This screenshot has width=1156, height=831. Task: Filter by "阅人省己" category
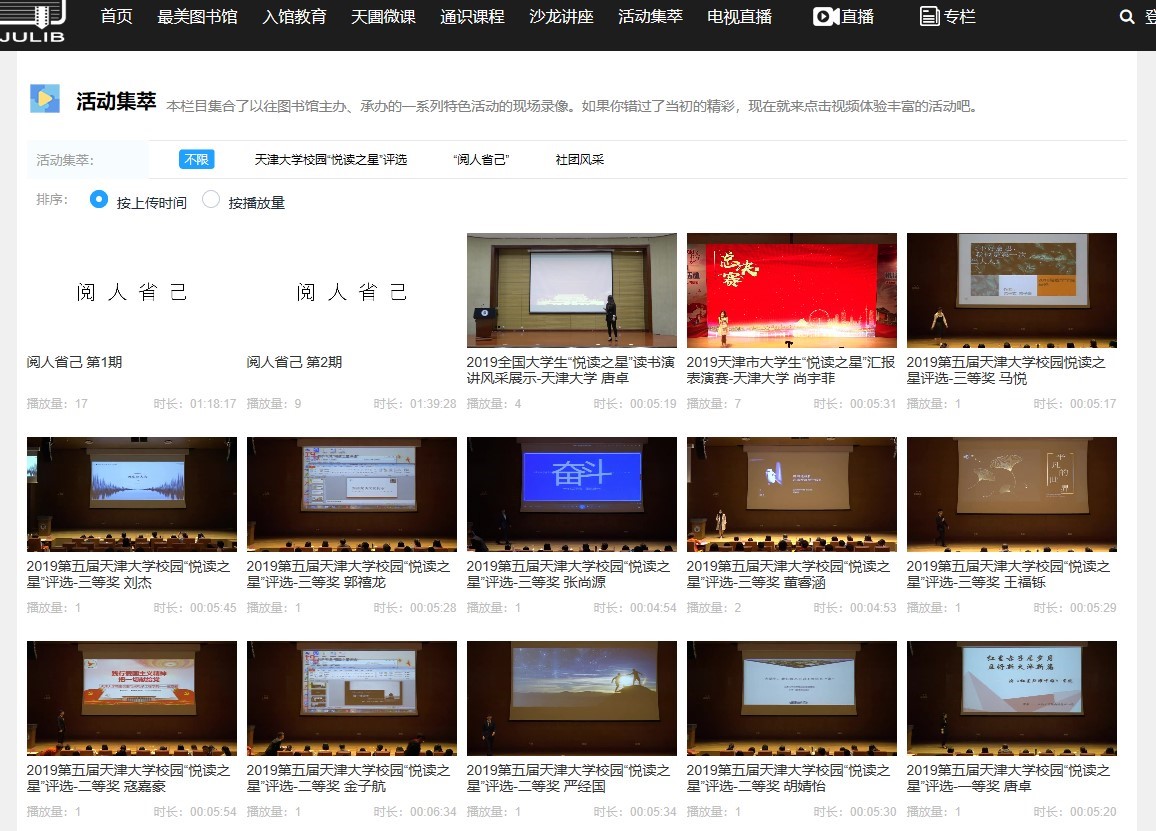point(481,160)
